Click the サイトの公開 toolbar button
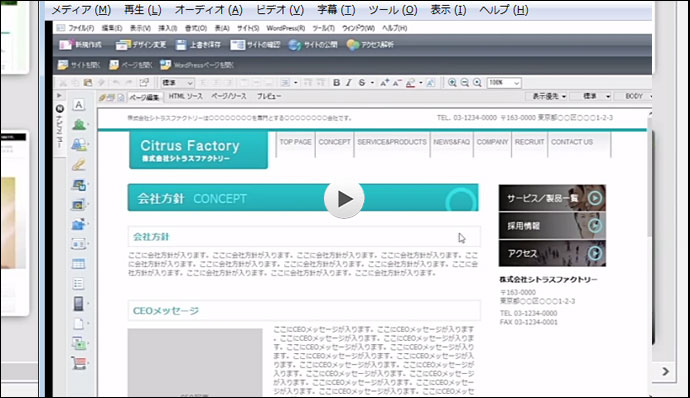Image resolution: width=690 pixels, height=398 pixels. coord(313,44)
